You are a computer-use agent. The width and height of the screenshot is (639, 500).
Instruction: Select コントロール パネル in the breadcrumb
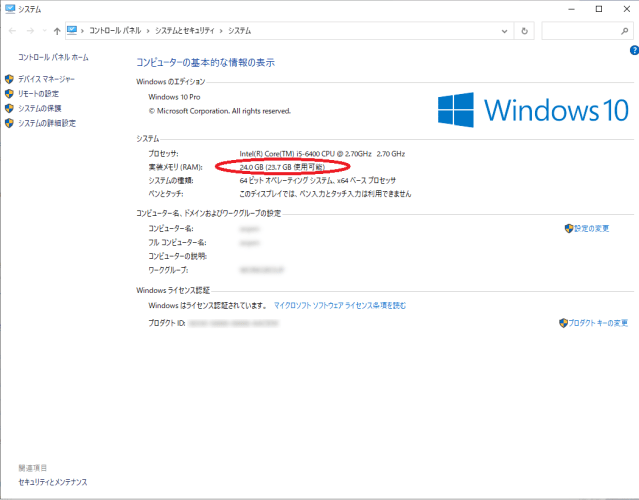115,31
